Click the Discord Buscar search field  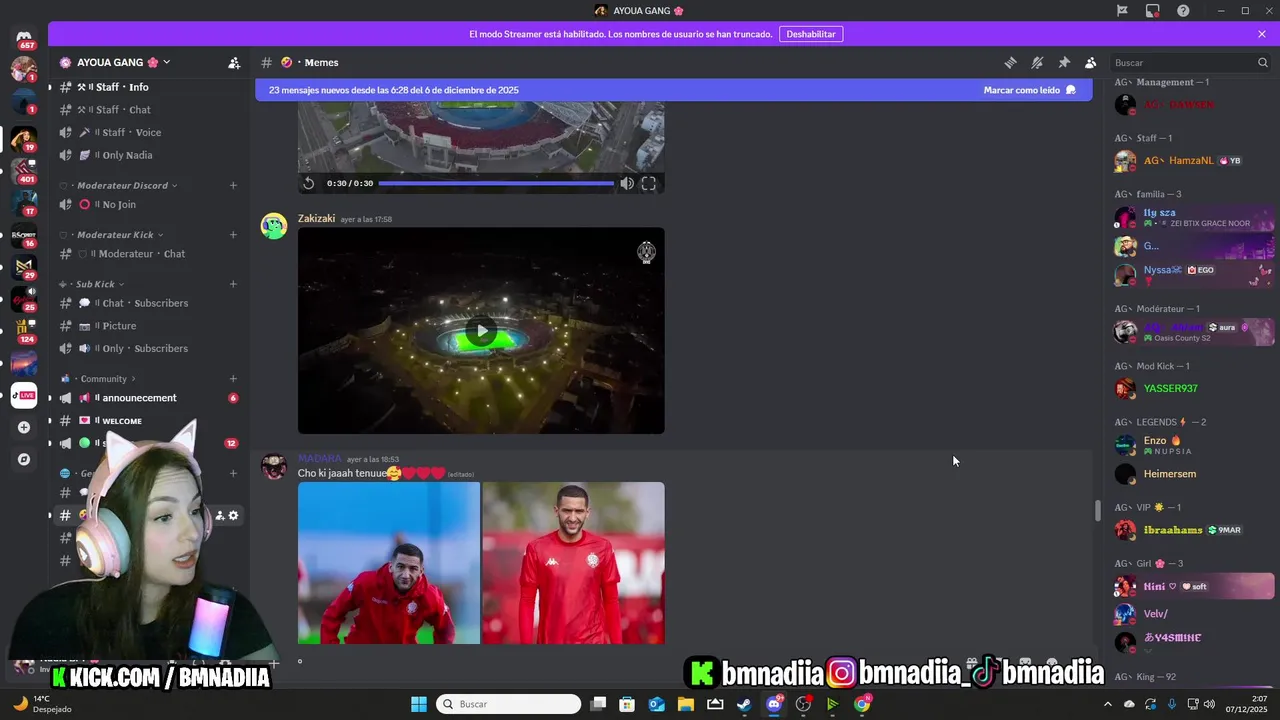click(1190, 62)
